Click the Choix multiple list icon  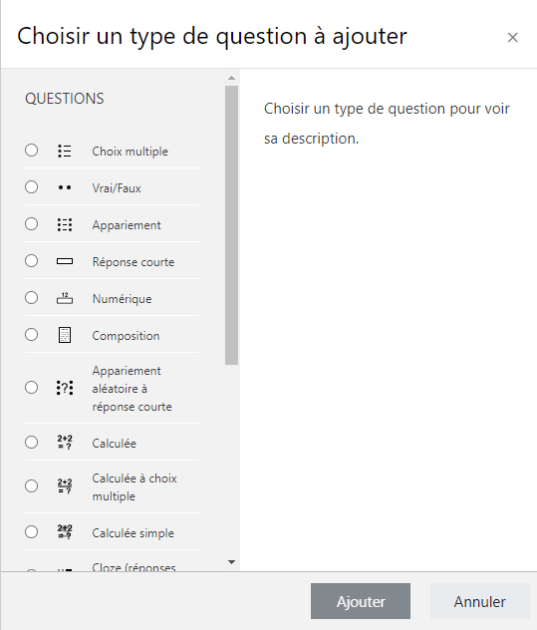tap(65, 151)
